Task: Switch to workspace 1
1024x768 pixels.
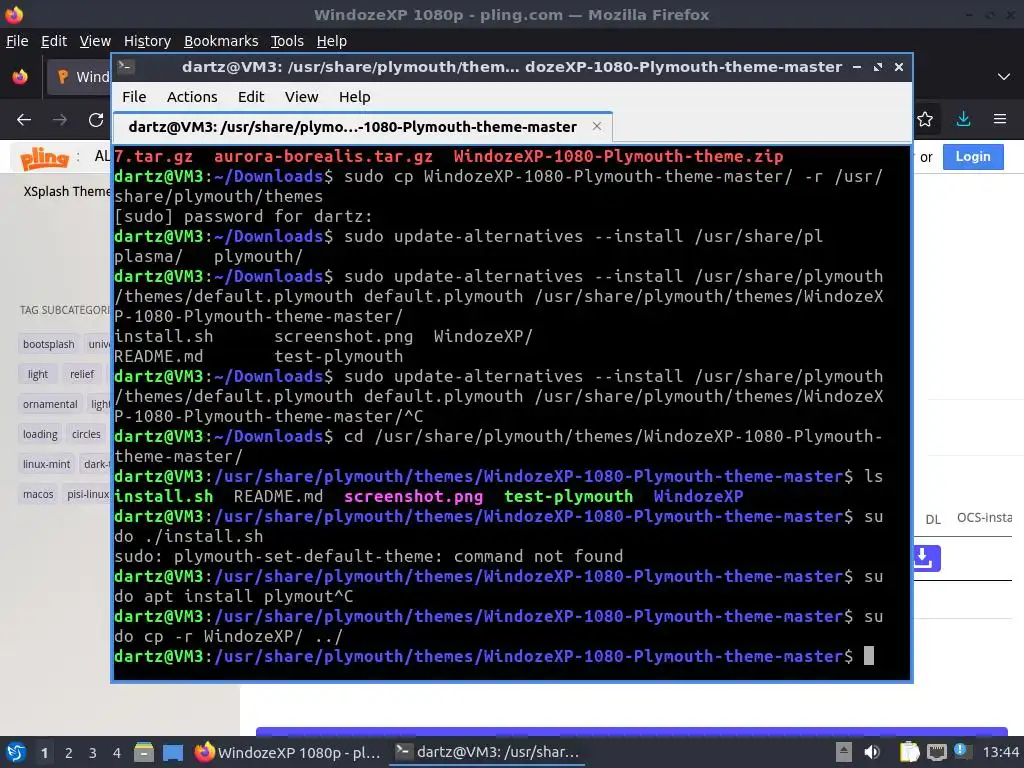Action: (44, 753)
